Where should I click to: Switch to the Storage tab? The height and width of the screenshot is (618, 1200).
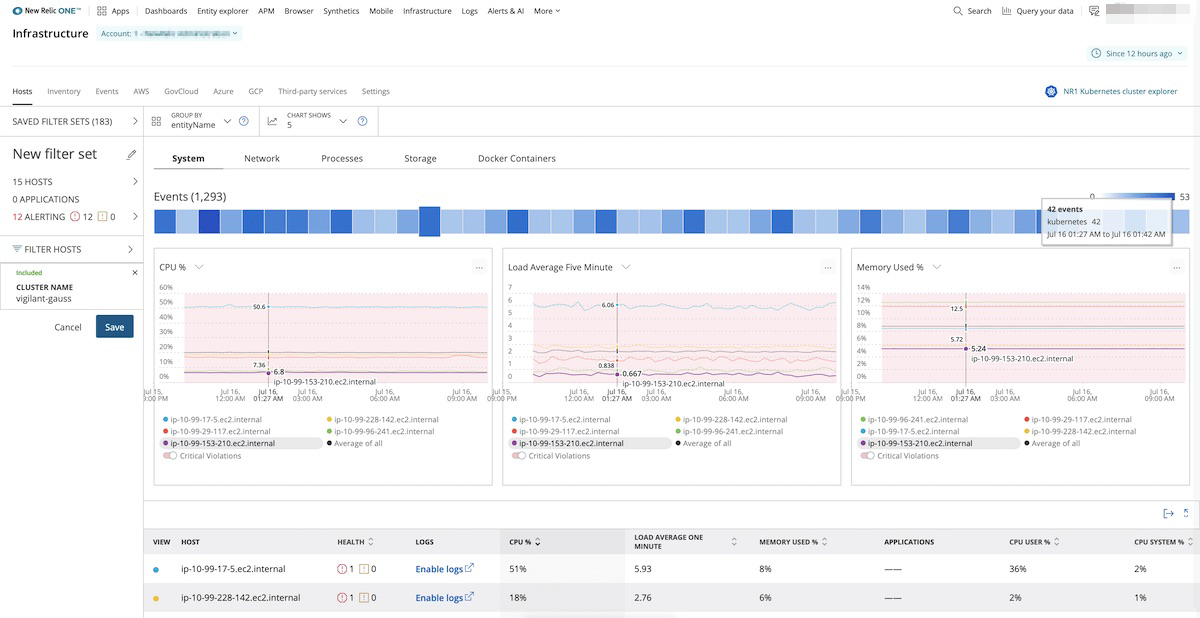point(420,158)
